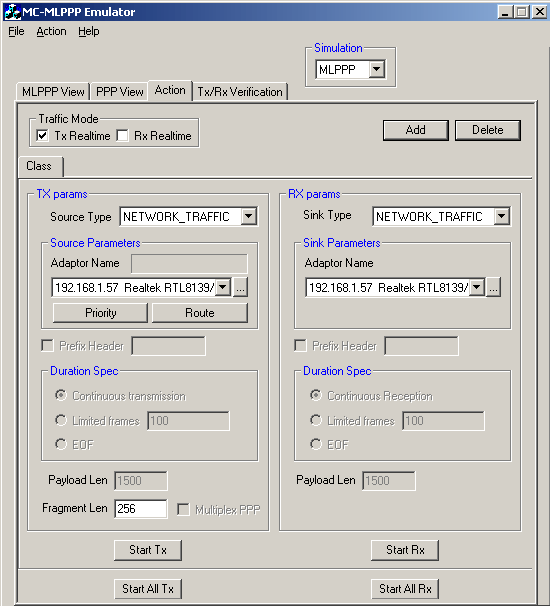The height and width of the screenshot is (606, 550).
Task: Open the TX adaptor name dropdown list
Action: coord(223,288)
